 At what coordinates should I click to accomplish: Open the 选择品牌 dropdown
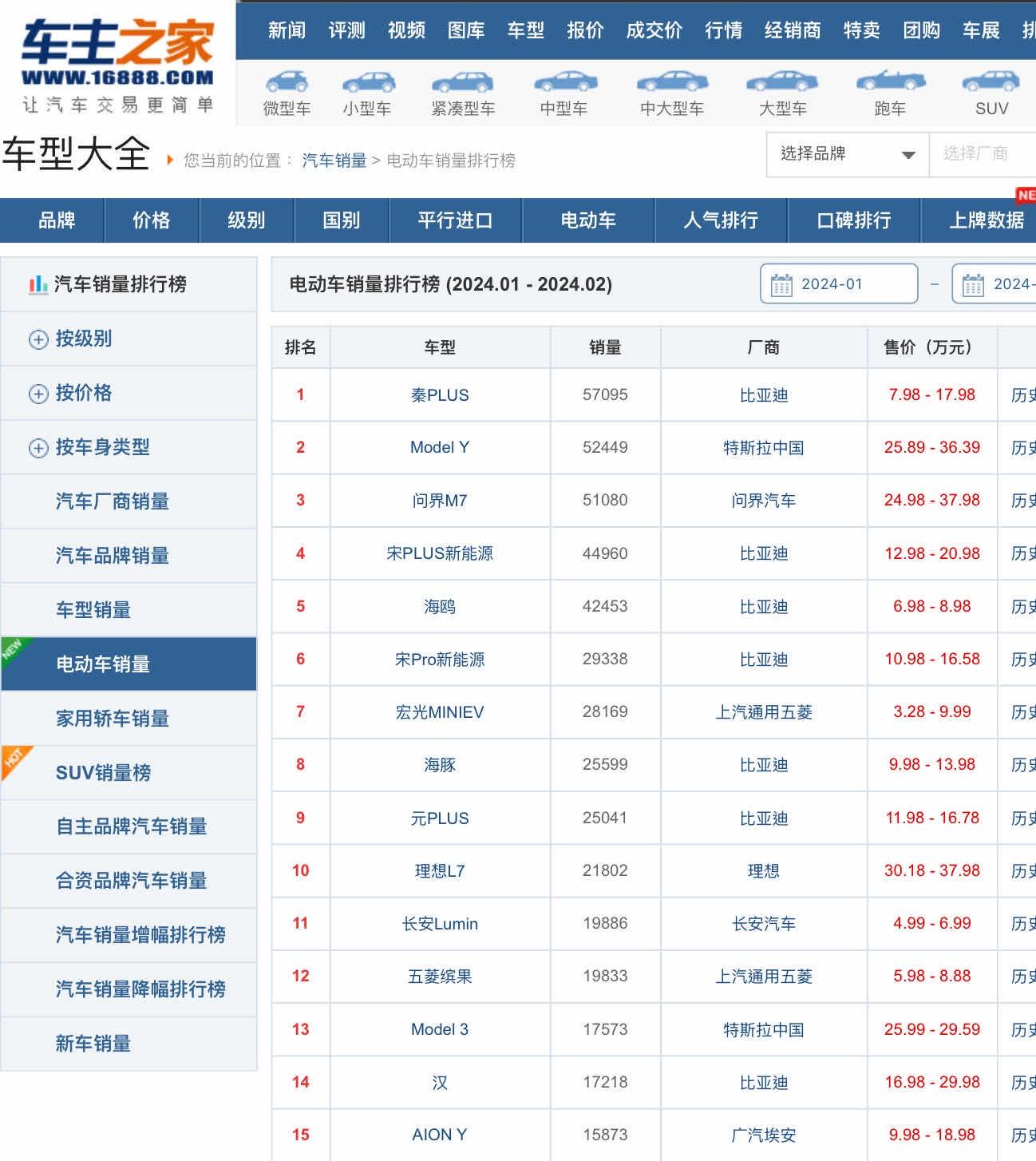click(x=847, y=154)
